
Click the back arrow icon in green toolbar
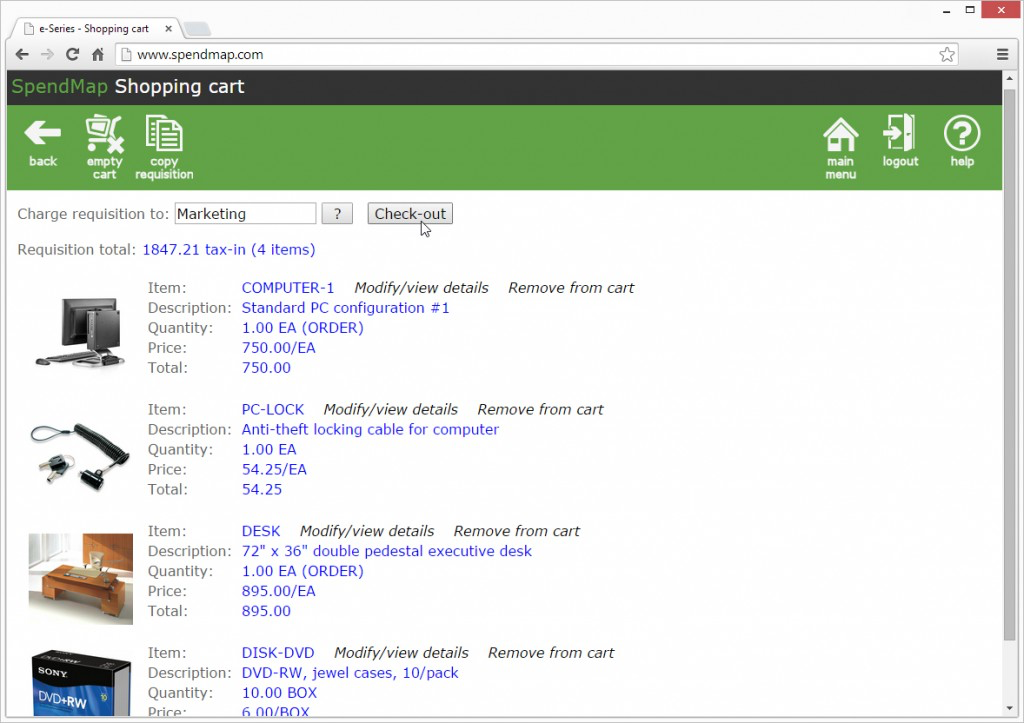pos(42,134)
